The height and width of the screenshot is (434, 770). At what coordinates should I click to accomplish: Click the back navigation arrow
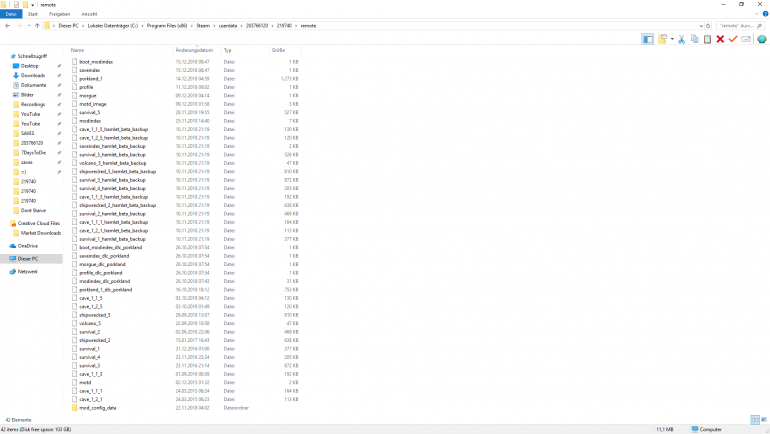coord(8,25)
